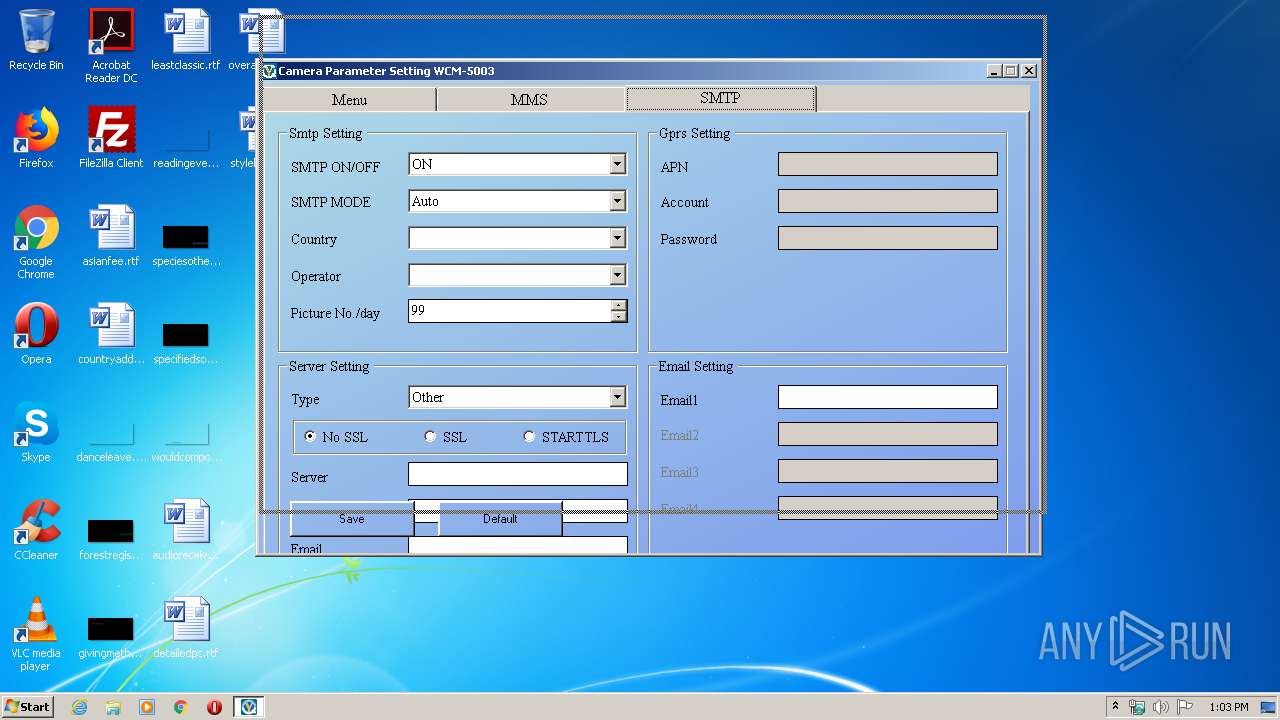This screenshot has height=720, width=1280.
Task: Expand the SMTP ON/OFF dropdown
Action: coord(617,164)
